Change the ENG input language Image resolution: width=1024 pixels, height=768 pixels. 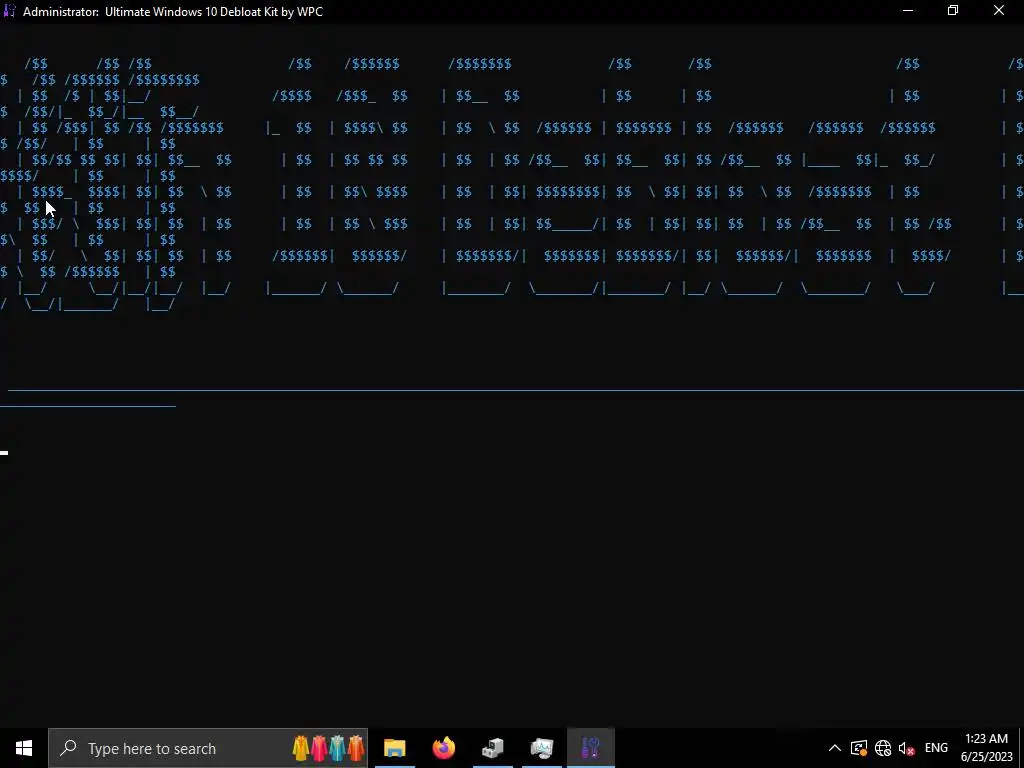pyautogui.click(x=936, y=748)
